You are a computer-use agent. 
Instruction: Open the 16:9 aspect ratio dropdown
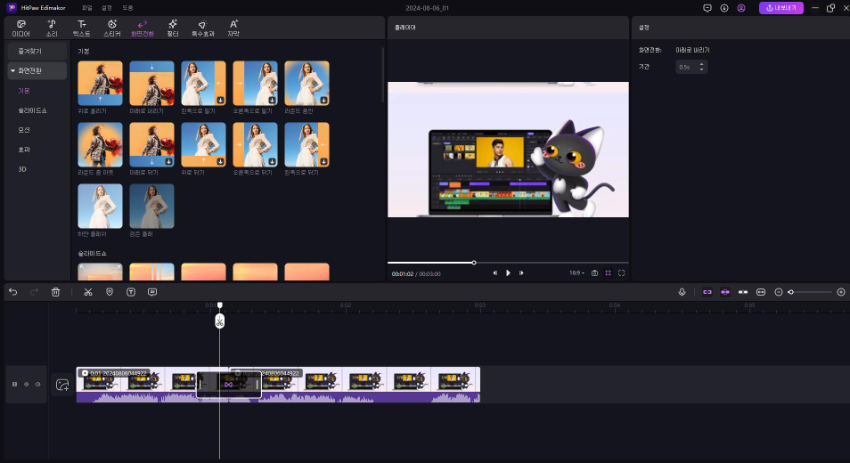click(x=574, y=272)
